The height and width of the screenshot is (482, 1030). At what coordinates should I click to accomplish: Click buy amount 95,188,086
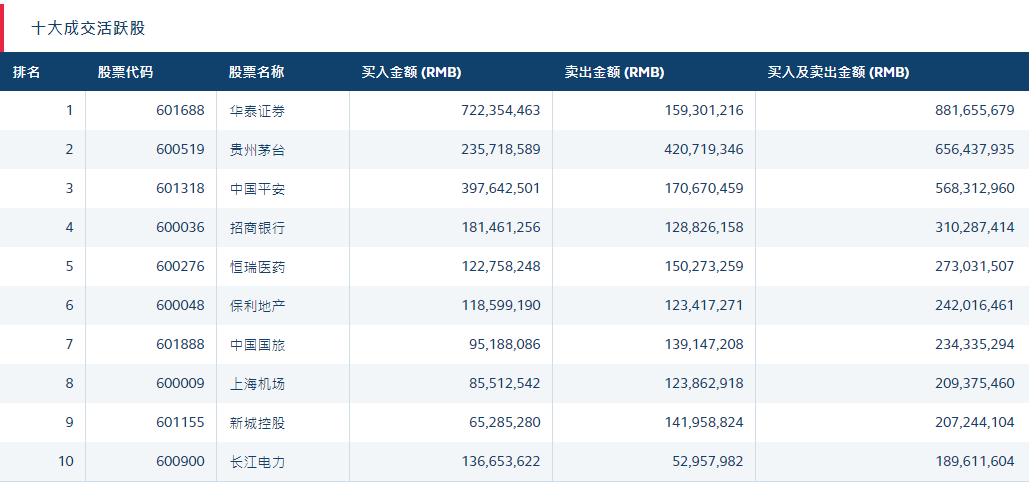point(506,344)
